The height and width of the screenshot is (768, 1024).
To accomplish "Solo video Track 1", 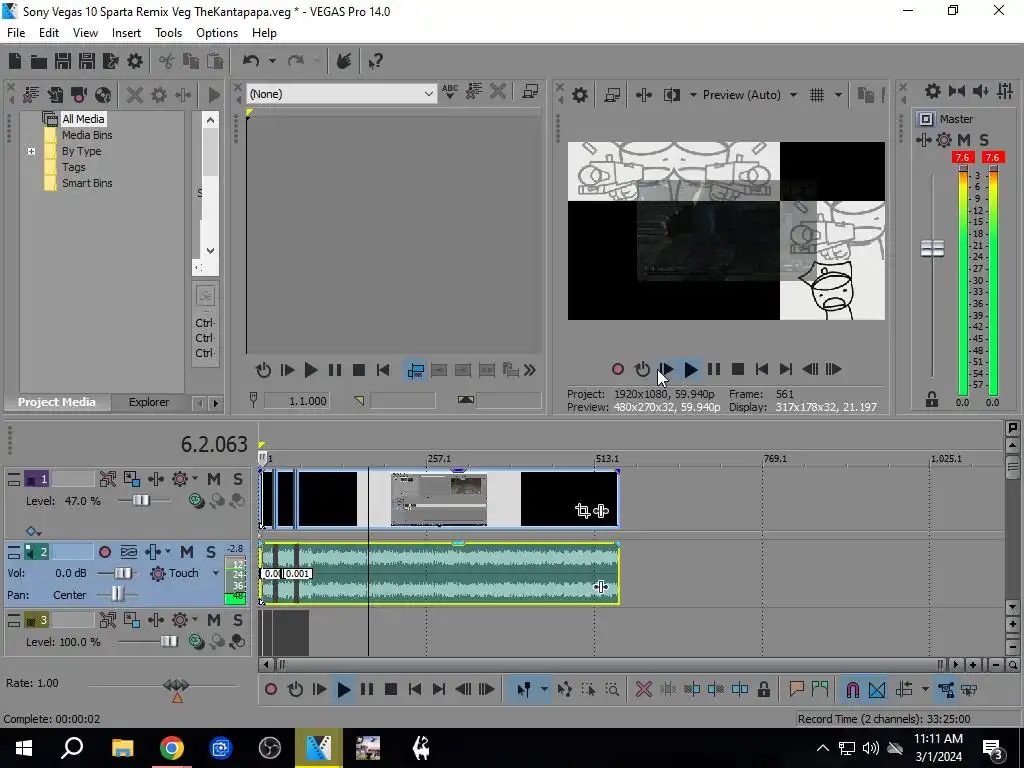I will (x=238, y=479).
